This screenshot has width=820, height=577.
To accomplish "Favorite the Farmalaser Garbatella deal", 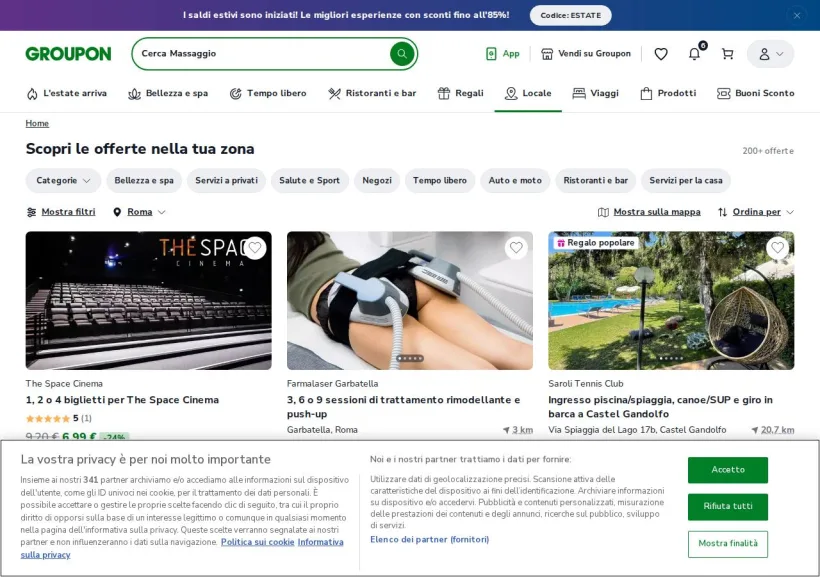I will [x=516, y=247].
